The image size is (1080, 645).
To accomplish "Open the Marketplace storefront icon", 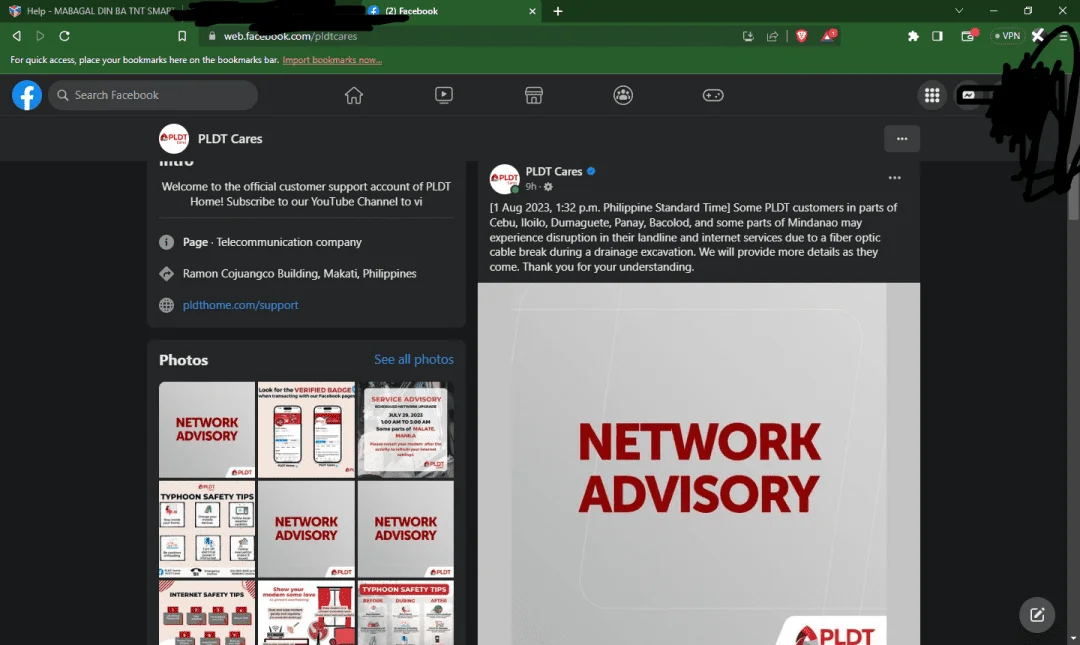I will click(534, 95).
